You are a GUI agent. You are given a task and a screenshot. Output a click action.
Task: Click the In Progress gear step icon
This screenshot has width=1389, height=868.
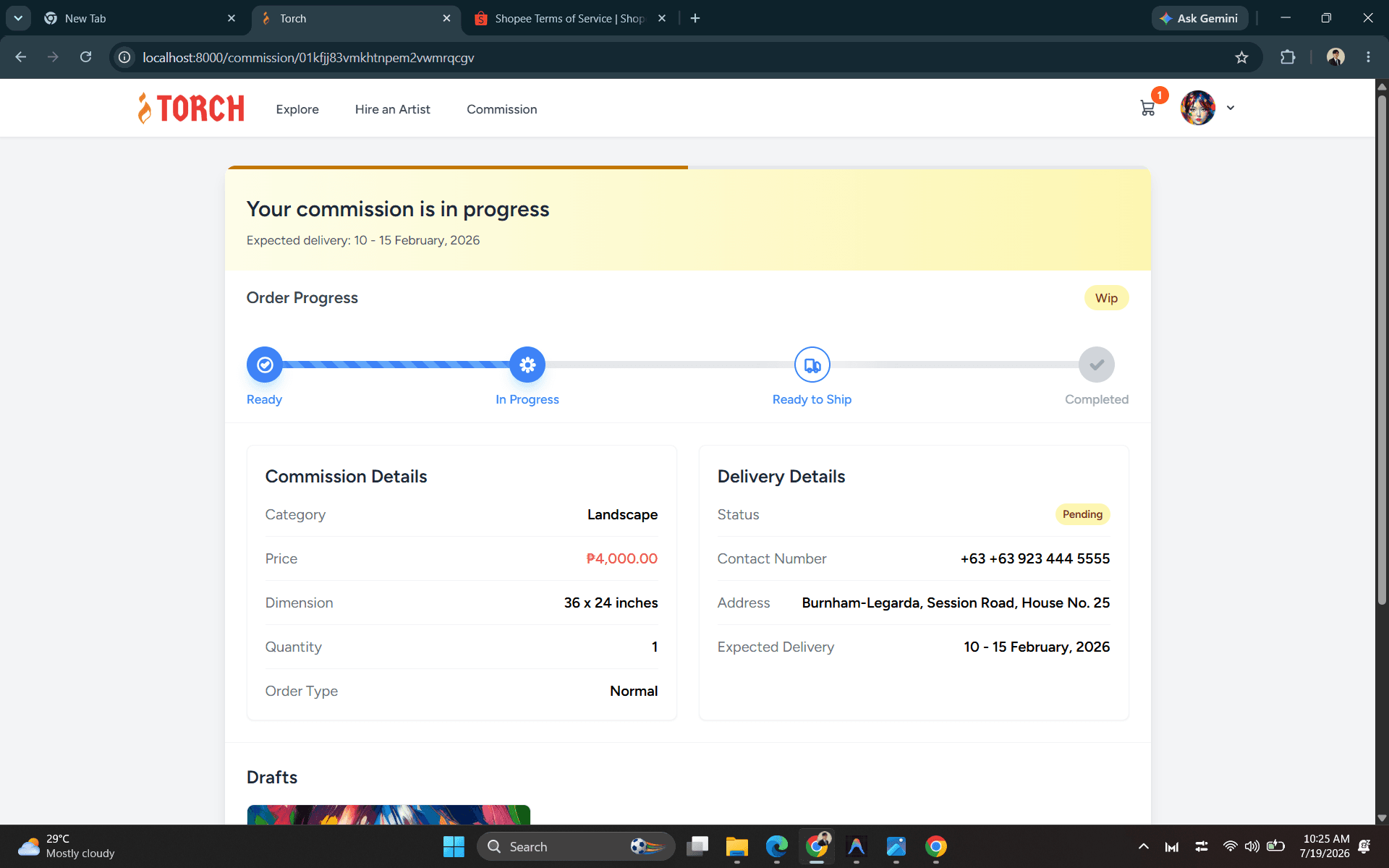click(x=527, y=365)
